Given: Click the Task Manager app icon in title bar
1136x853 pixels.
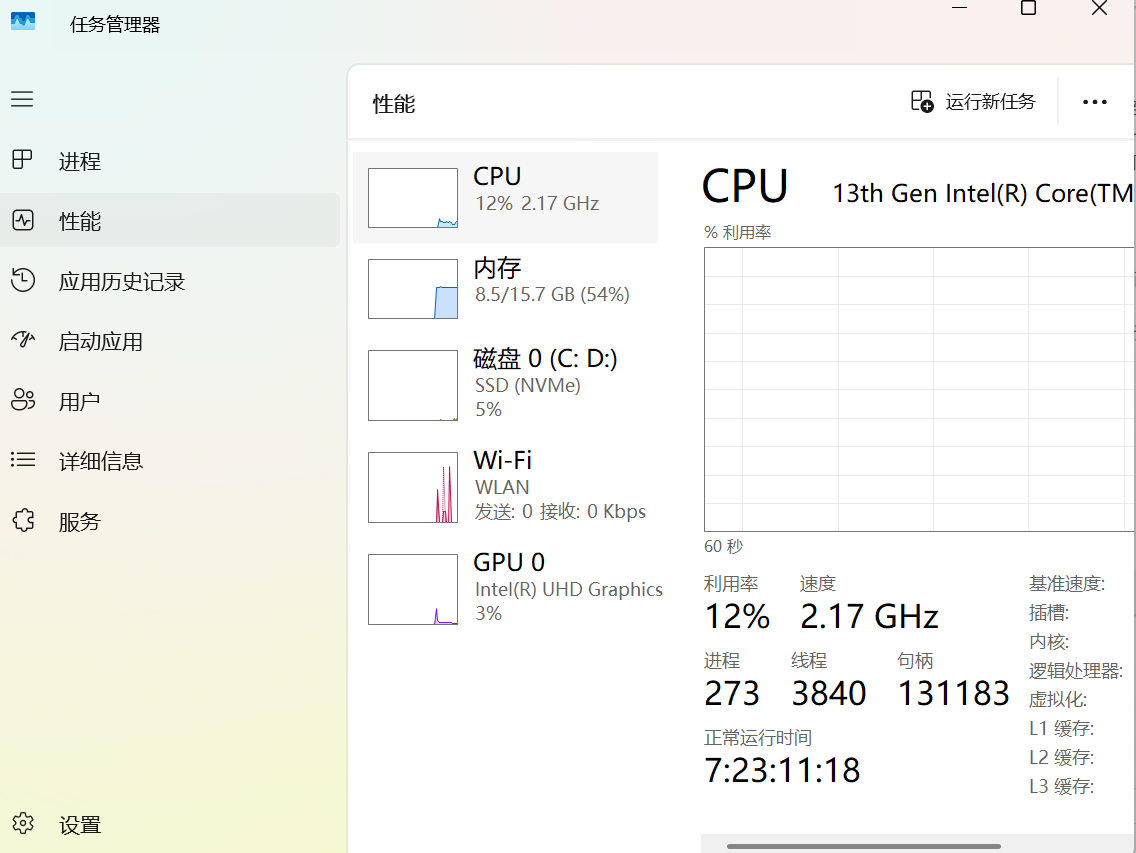Looking at the screenshot, I should (x=22, y=21).
